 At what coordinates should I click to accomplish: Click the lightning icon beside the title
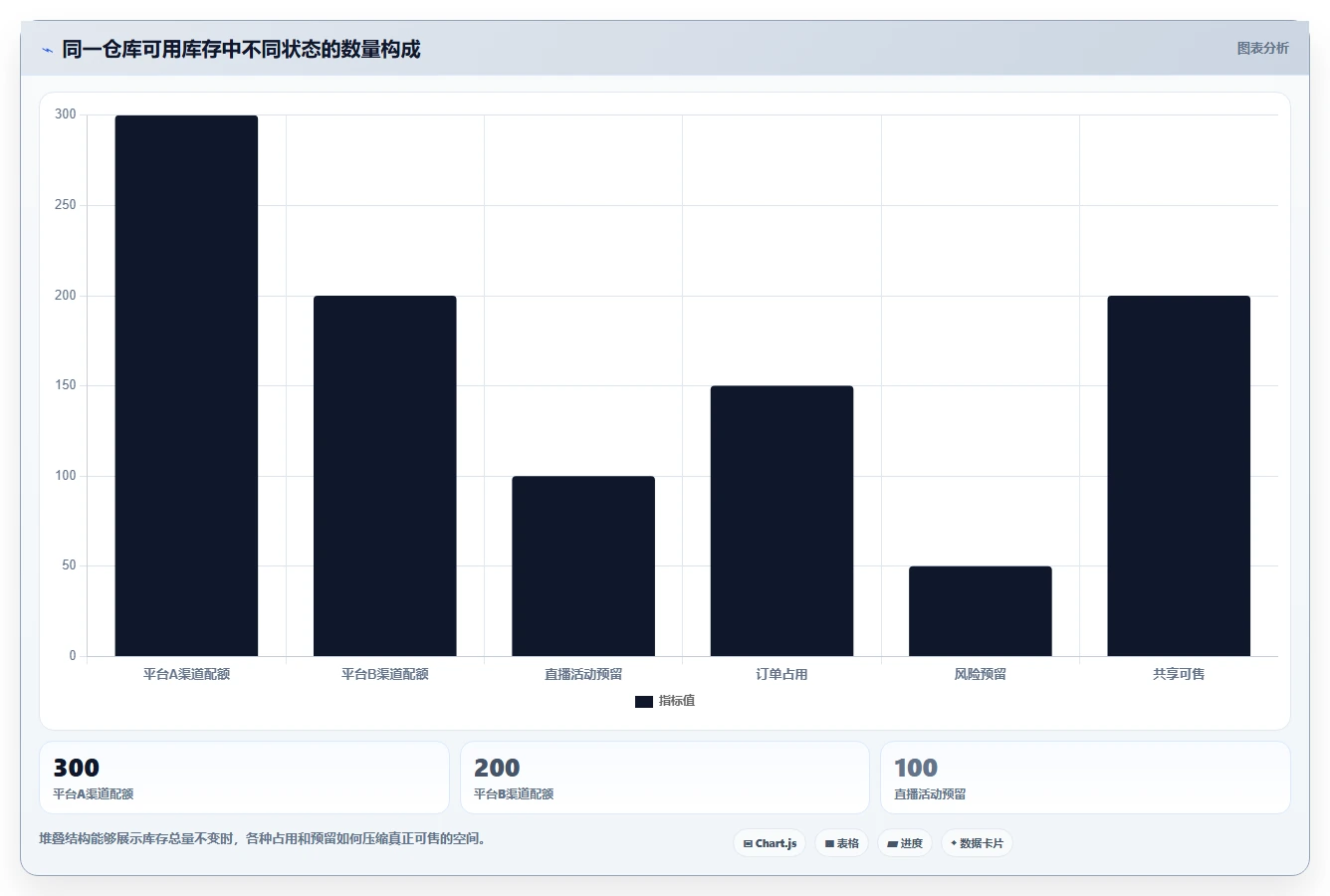click(47, 50)
